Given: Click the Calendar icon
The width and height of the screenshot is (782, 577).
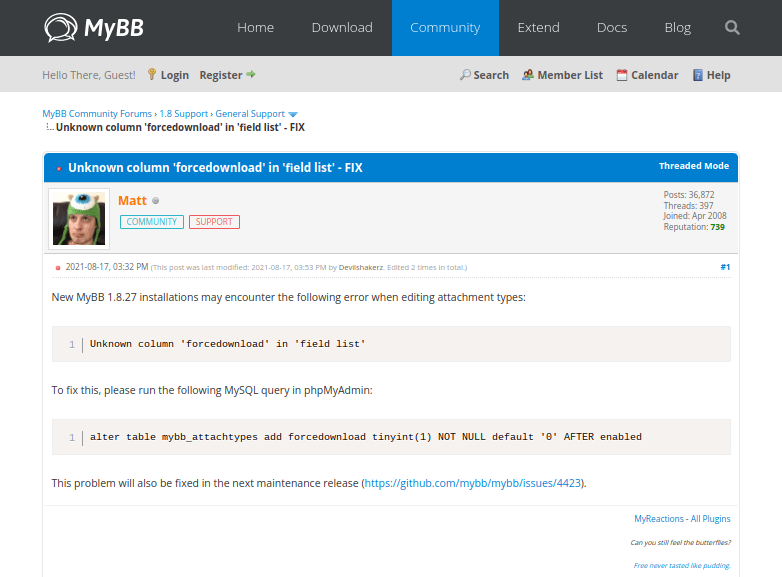Looking at the screenshot, I should click(621, 75).
